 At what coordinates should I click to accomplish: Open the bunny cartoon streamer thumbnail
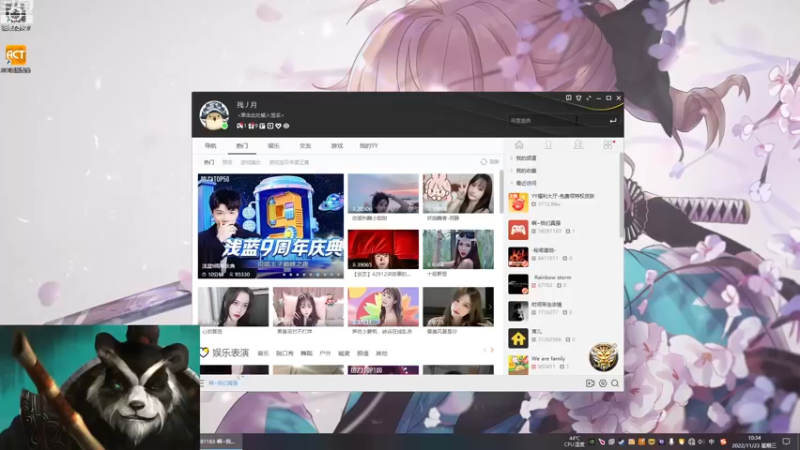(x=458, y=193)
